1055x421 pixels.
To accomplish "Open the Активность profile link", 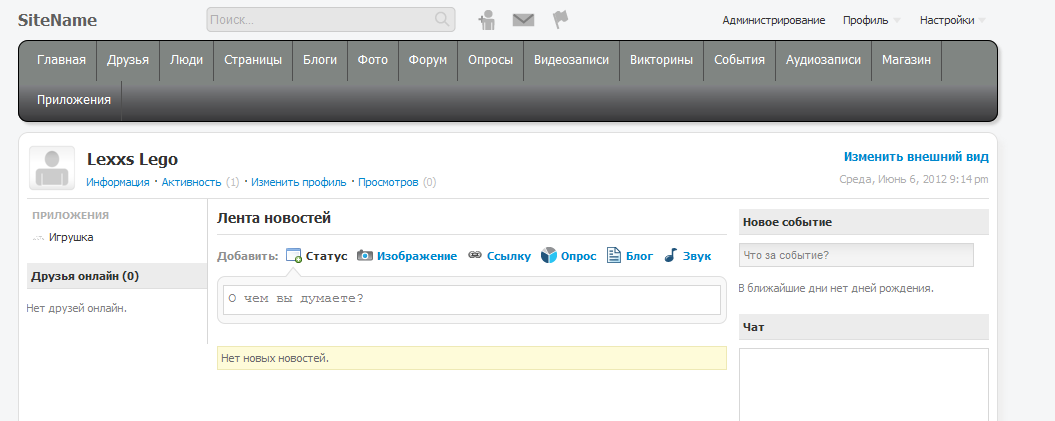I will 191,182.
